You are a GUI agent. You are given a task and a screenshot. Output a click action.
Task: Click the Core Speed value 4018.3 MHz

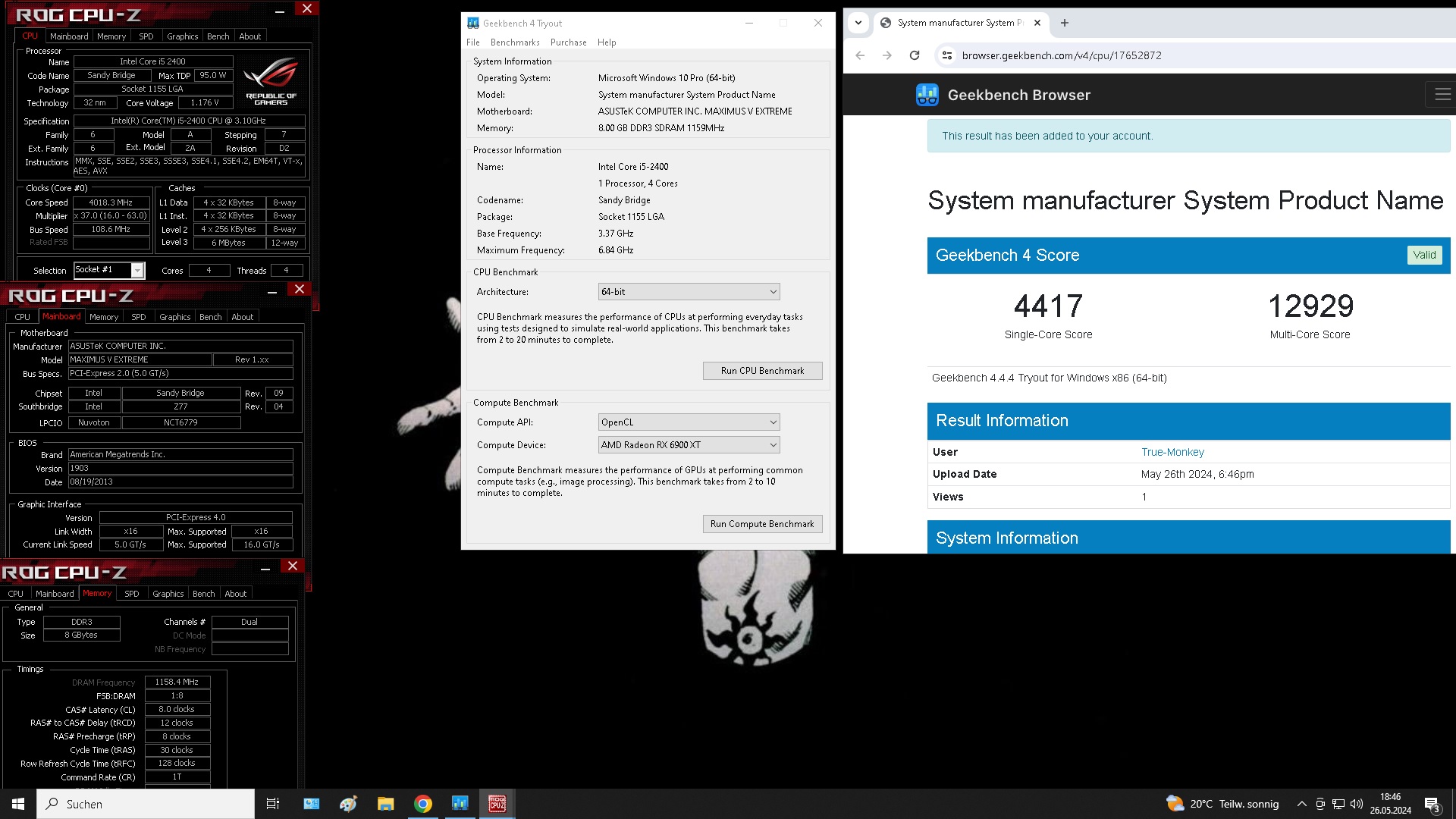111,202
